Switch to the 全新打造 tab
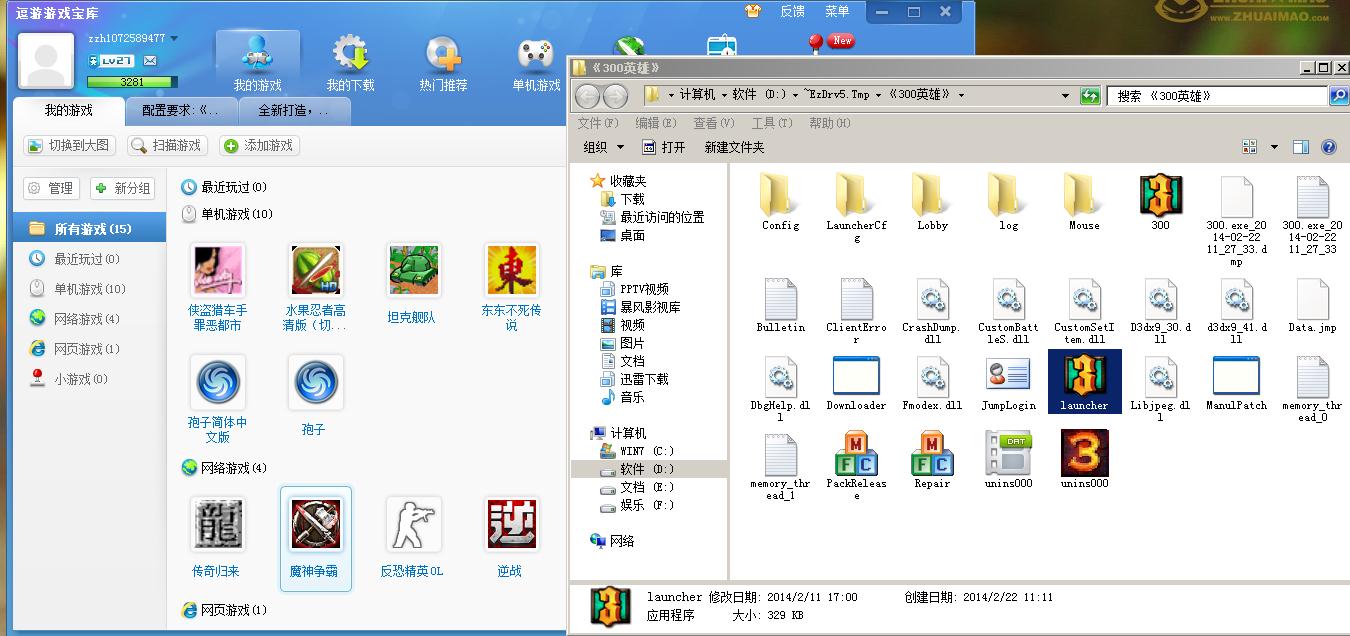Image resolution: width=1350 pixels, height=636 pixels. 295,111
